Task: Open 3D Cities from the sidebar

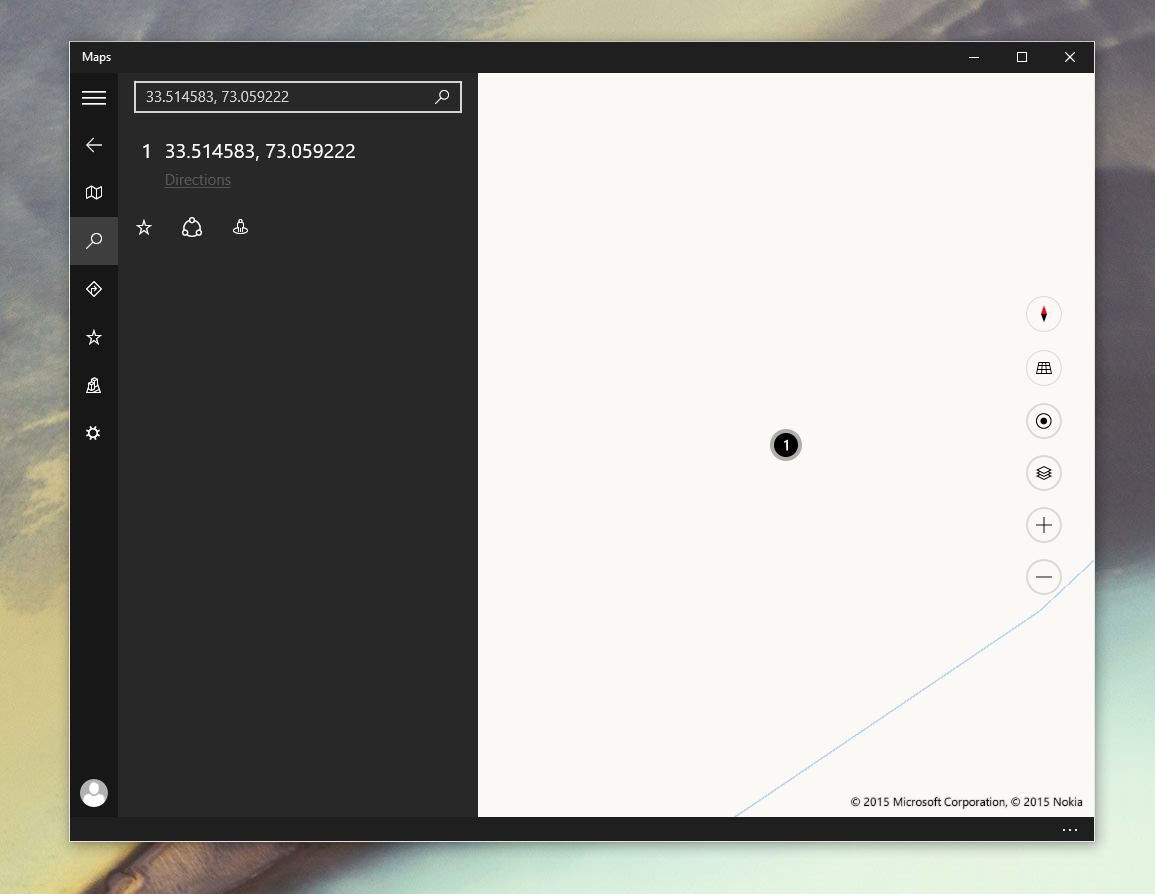Action: coord(94,386)
